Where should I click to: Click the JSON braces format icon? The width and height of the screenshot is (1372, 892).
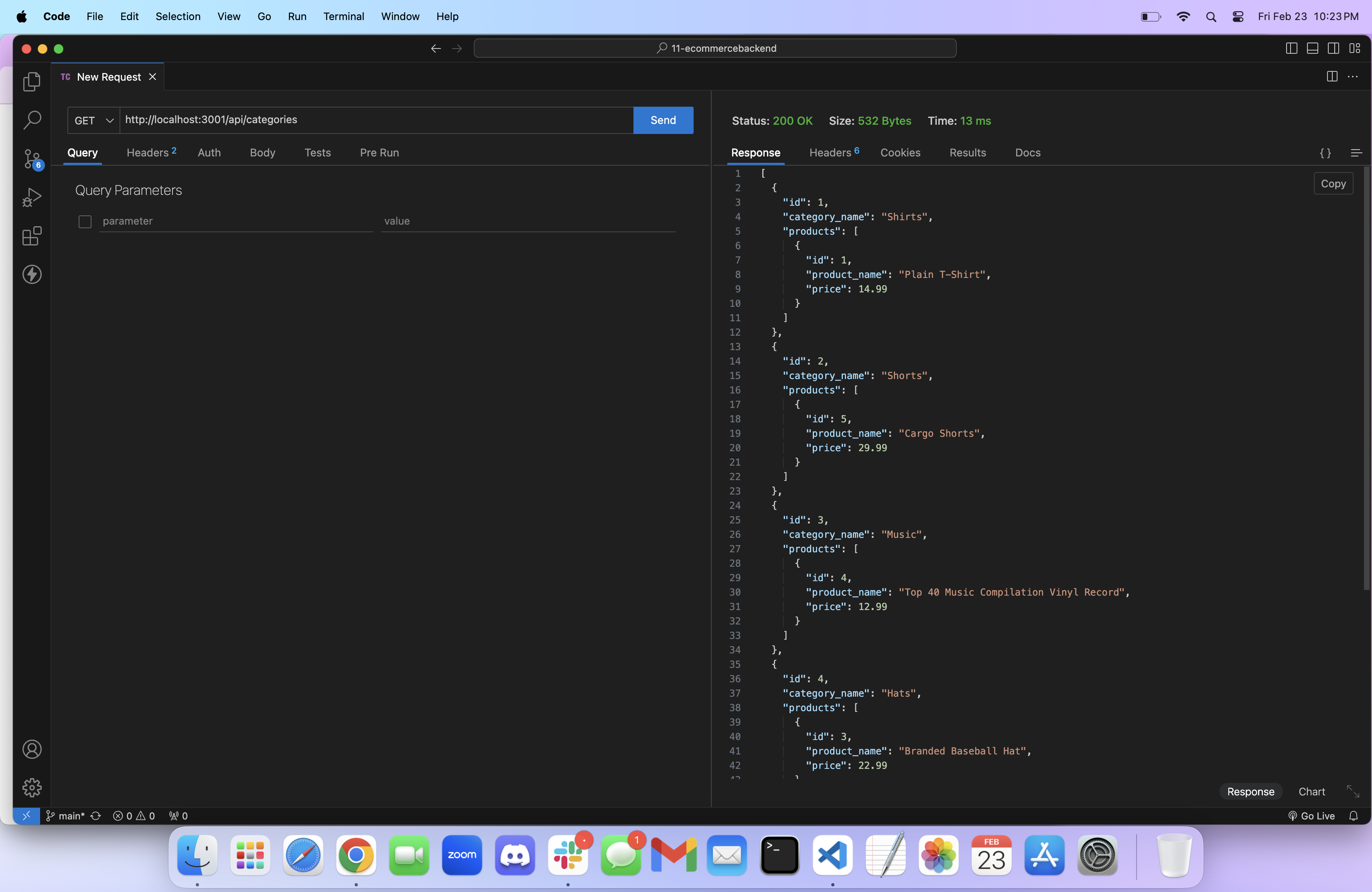pos(1325,153)
